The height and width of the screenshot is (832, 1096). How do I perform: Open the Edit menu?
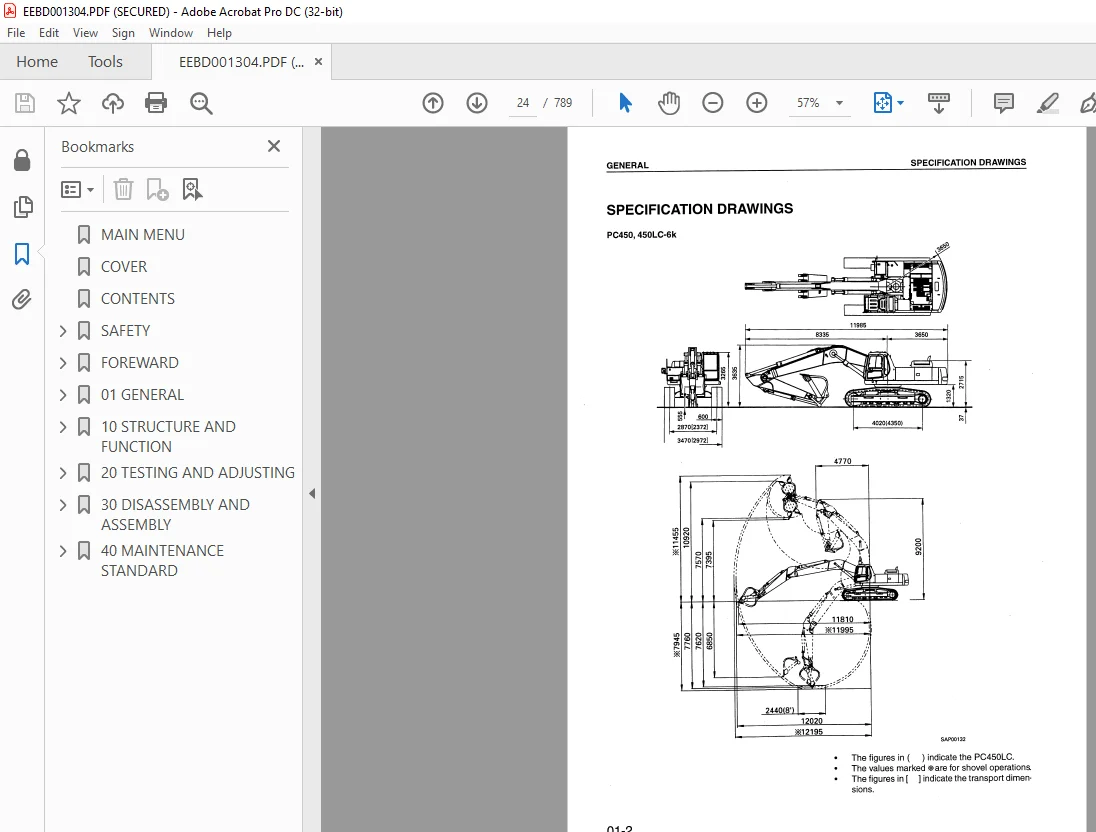point(49,33)
